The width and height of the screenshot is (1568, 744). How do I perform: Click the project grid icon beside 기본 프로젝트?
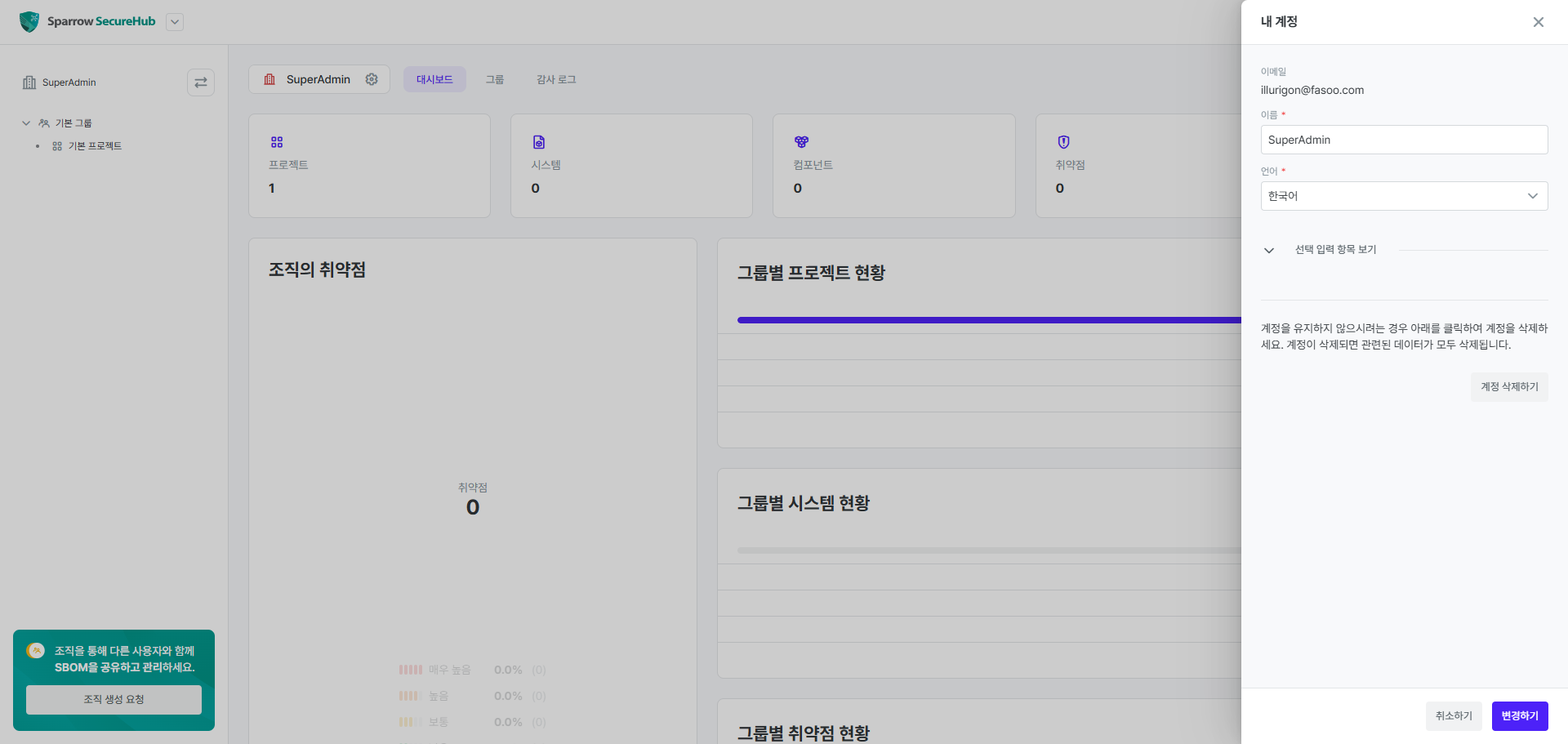57,146
